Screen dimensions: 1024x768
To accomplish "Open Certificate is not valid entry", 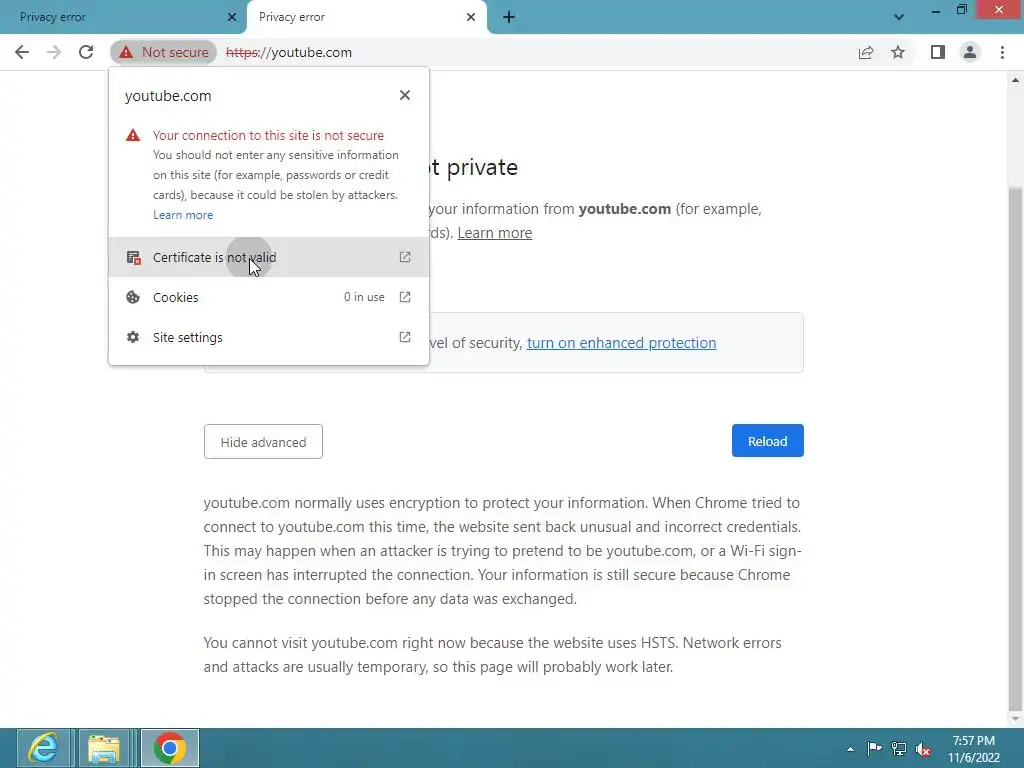I will click(x=268, y=257).
